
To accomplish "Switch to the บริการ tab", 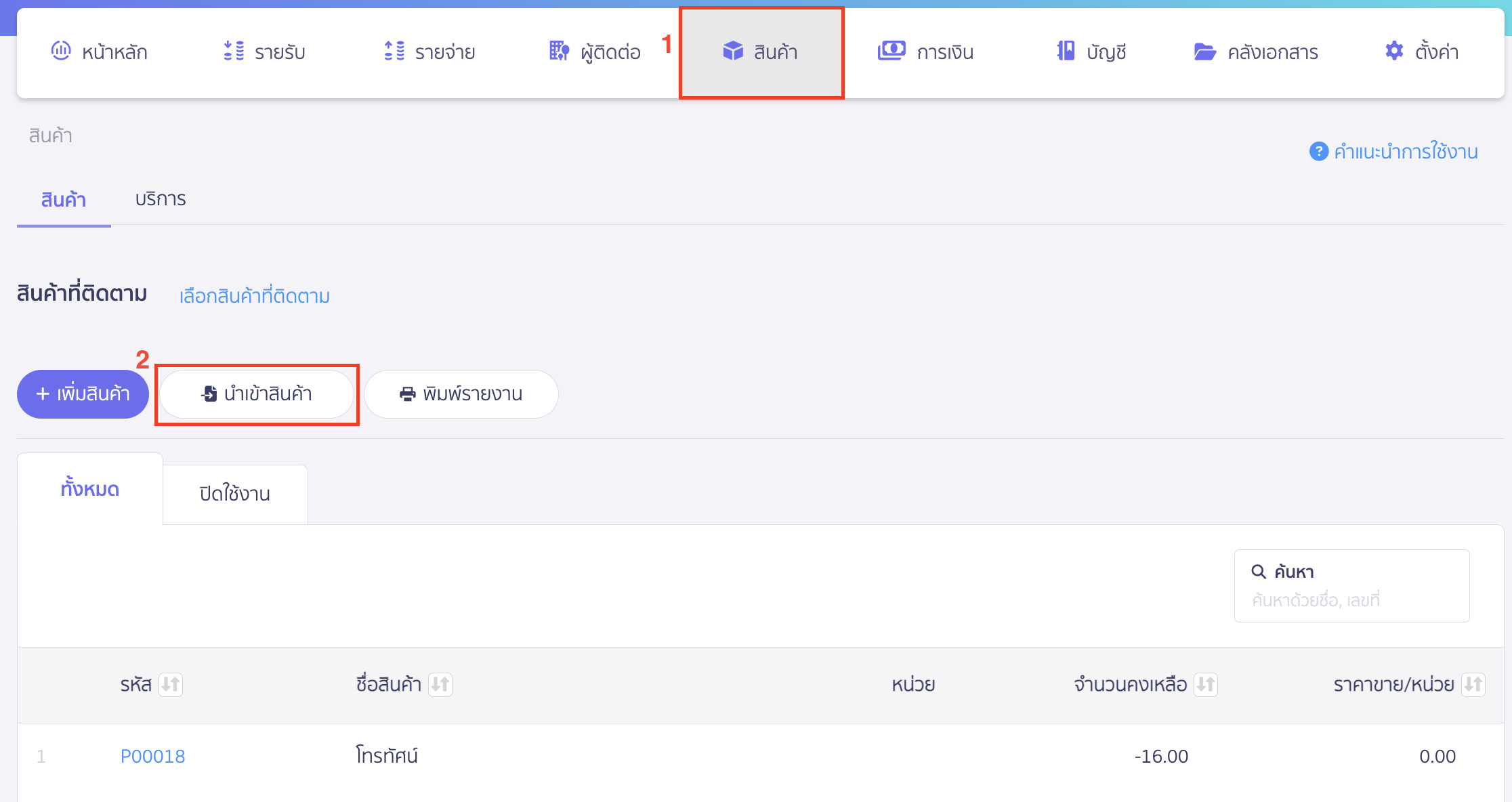I will (160, 198).
